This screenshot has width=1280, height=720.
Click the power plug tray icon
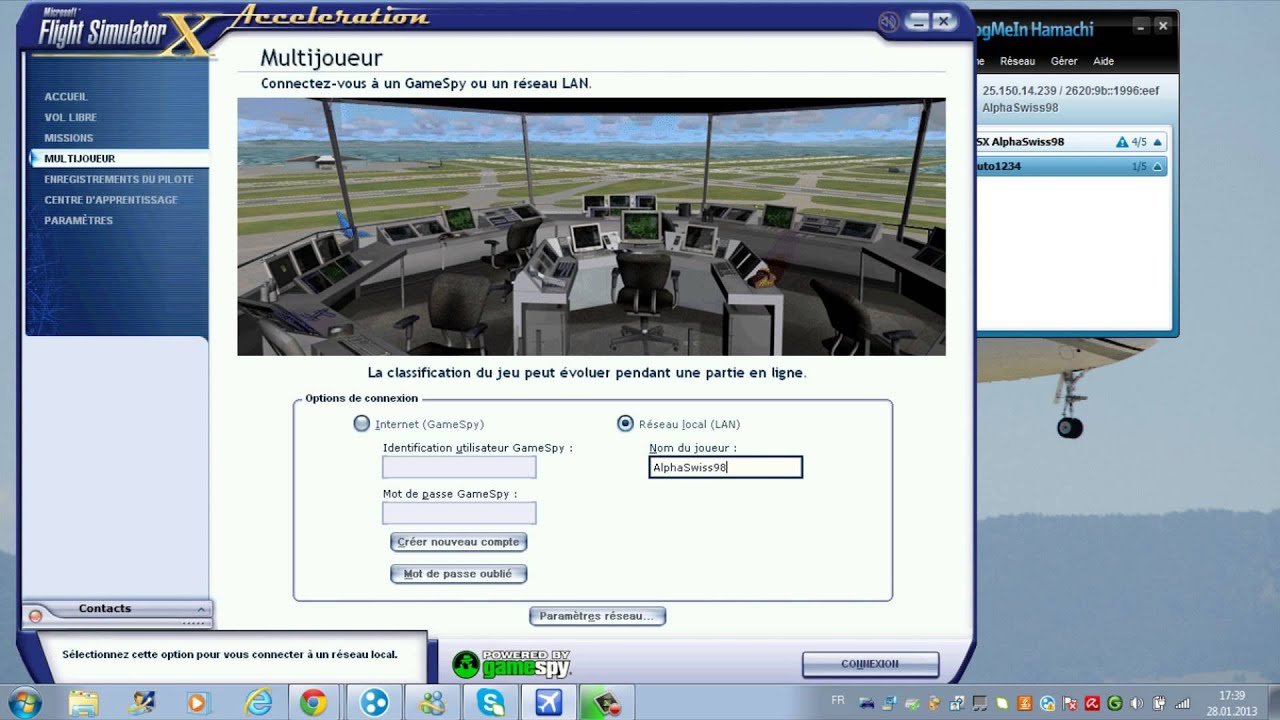point(1159,703)
